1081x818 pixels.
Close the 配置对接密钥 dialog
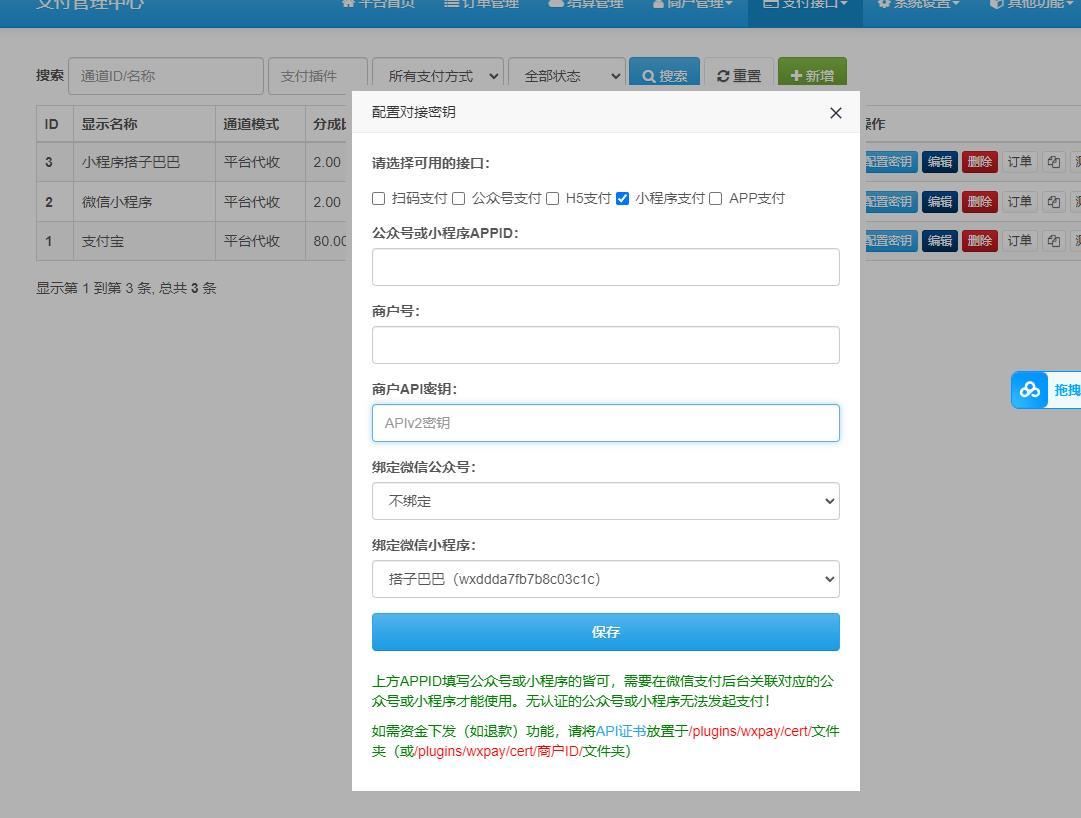pyautogui.click(x=836, y=113)
